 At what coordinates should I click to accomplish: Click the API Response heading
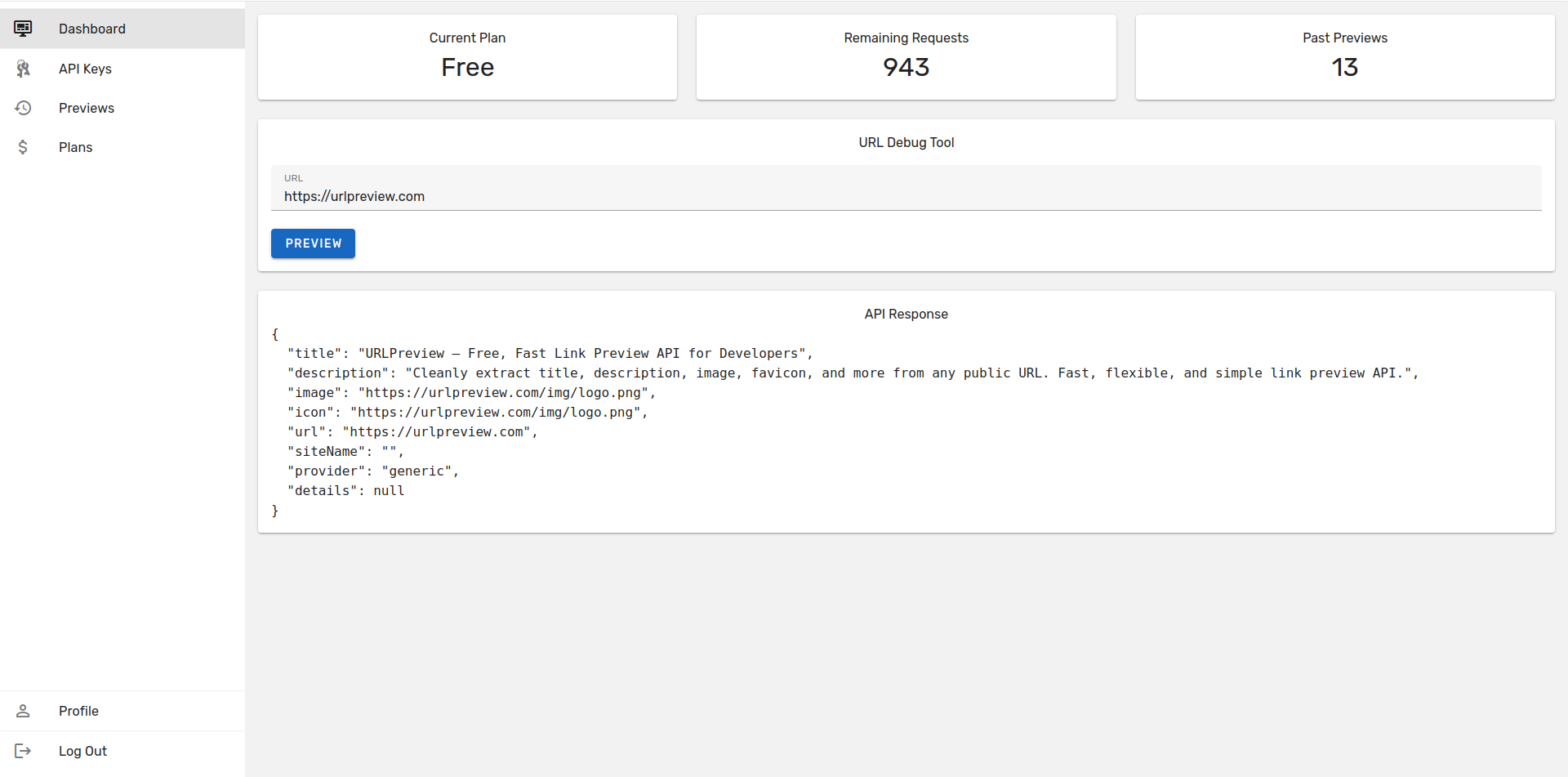(x=906, y=314)
